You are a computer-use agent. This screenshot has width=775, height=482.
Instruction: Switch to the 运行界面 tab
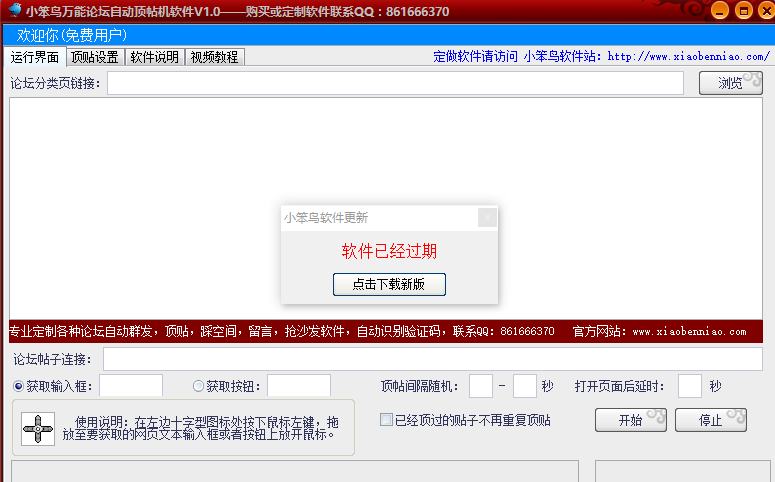[x=35, y=57]
